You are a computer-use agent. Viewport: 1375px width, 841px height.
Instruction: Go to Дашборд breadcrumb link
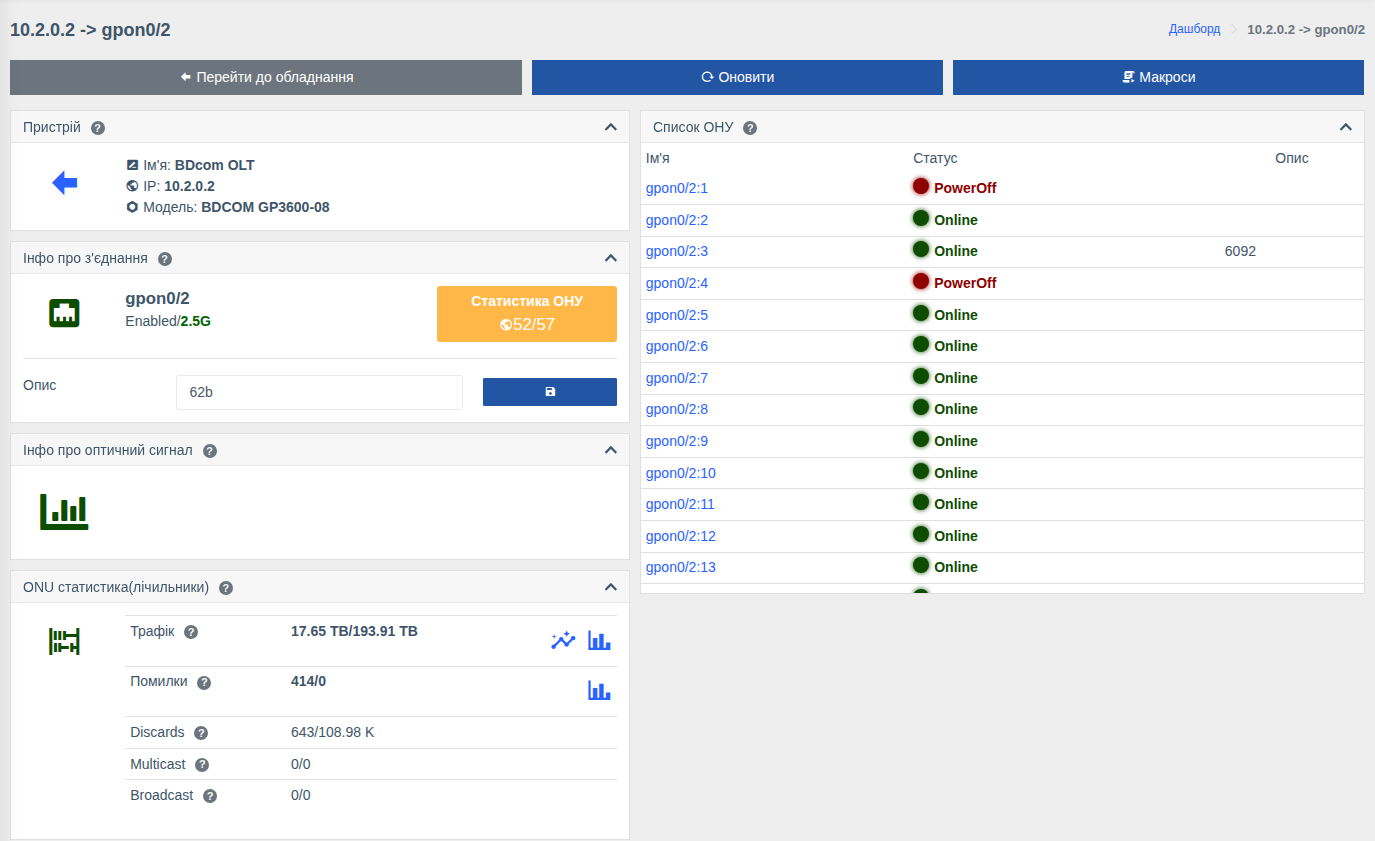(x=1195, y=29)
